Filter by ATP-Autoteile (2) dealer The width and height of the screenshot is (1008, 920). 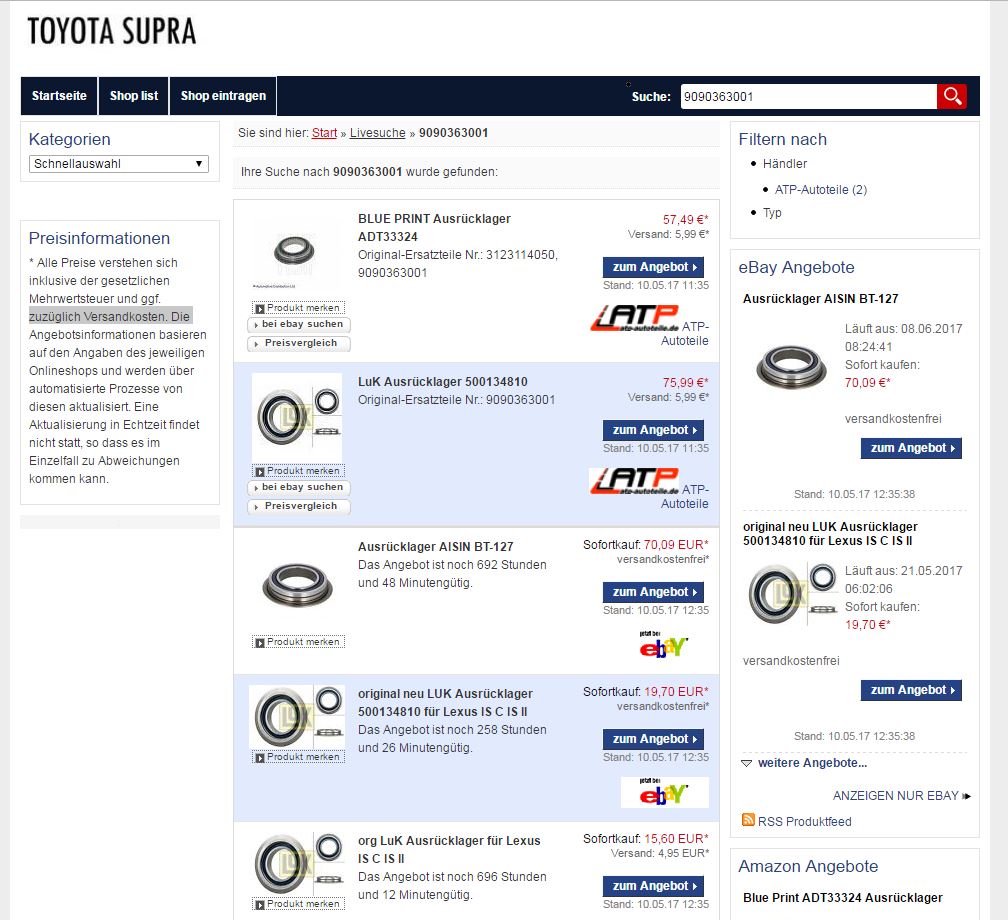[821, 190]
